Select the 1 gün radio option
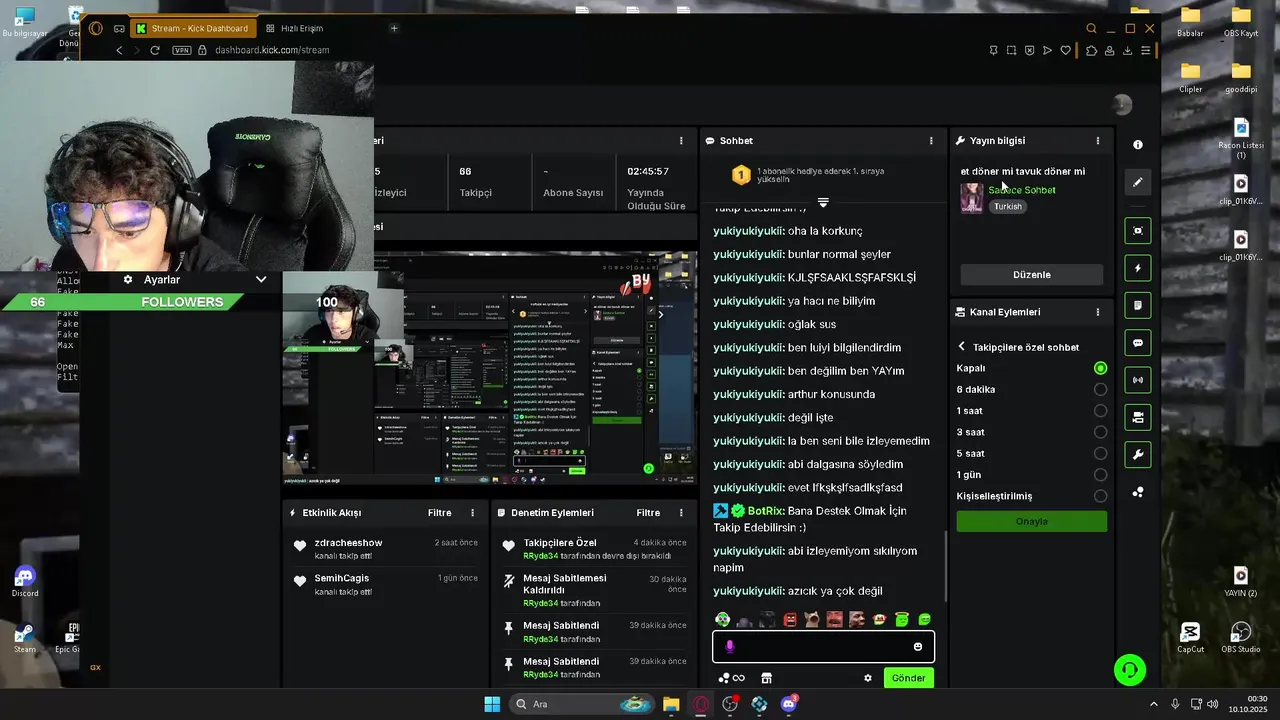The width and height of the screenshot is (1280, 720). [x=1100, y=475]
